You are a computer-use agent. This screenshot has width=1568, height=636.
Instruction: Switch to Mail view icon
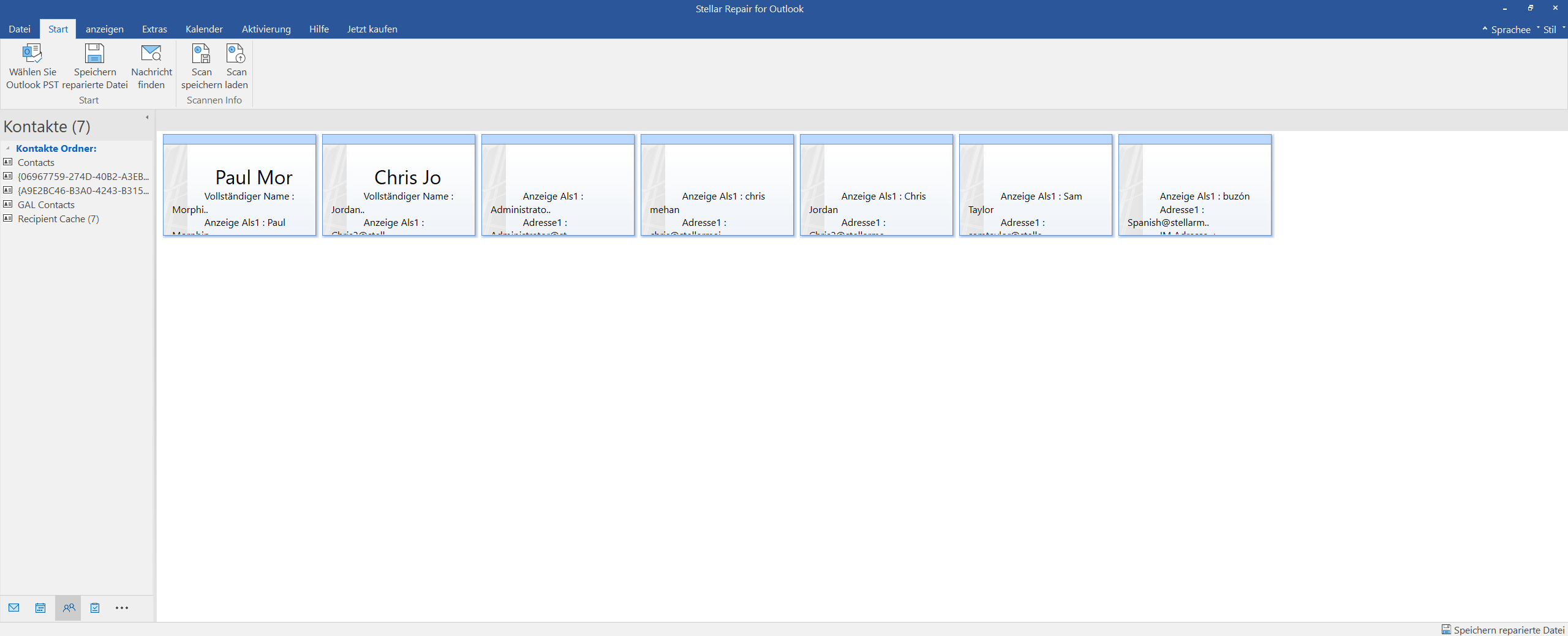pos(14,608)
